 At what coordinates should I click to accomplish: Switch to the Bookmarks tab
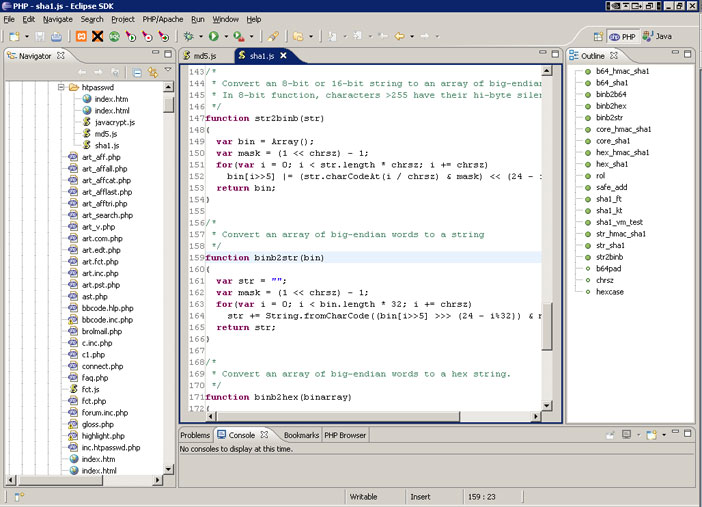point(301,435)
